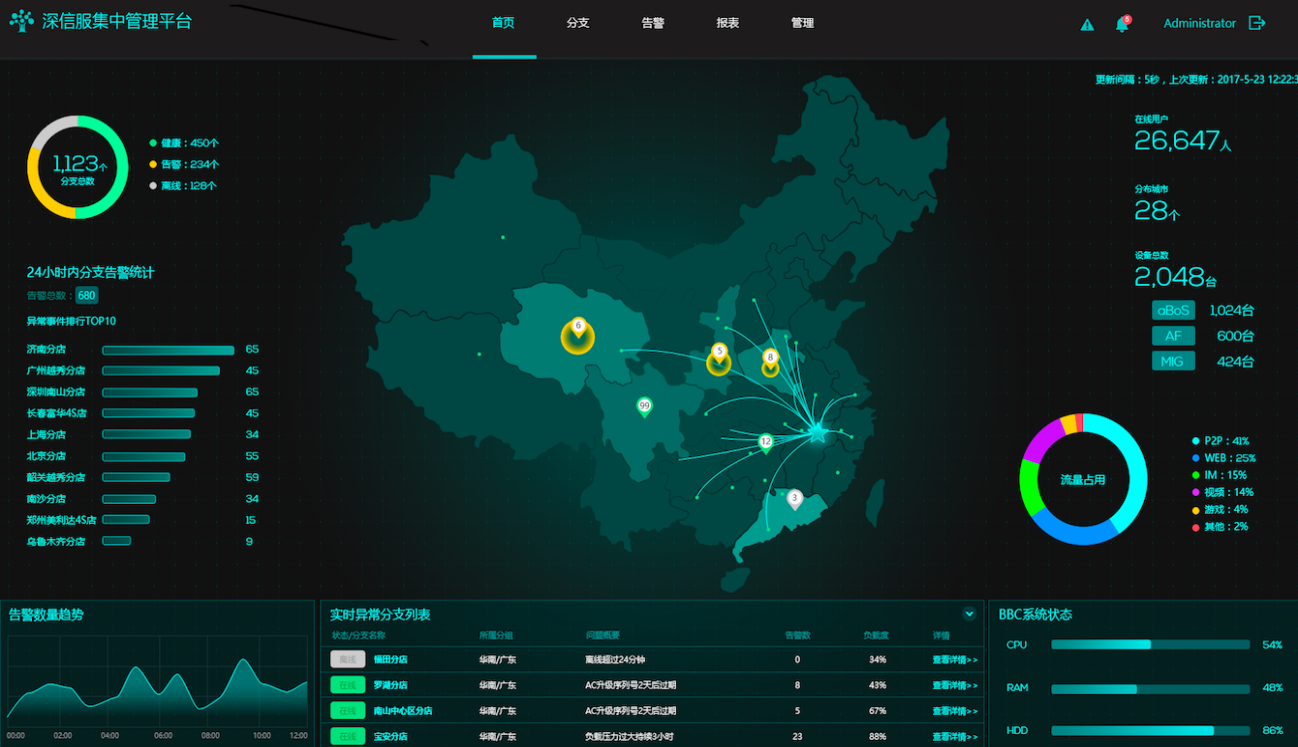Image resolution: width=1298 pixels, height=747 pixels.
Task: Collapse the 实时异常分支列表 panel chevron
Action: tap(968, 614)
